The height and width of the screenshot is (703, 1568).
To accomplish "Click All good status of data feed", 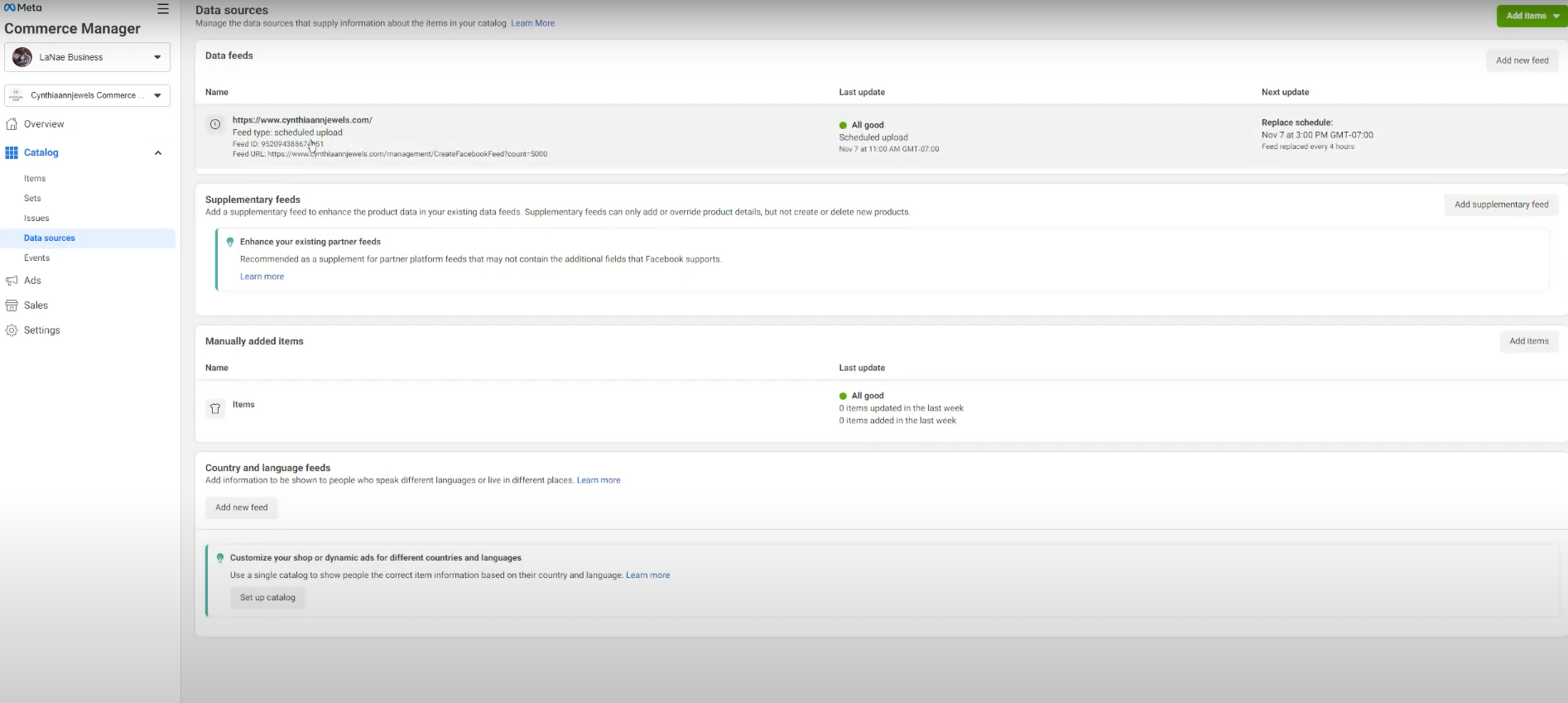I will [862, 125].
